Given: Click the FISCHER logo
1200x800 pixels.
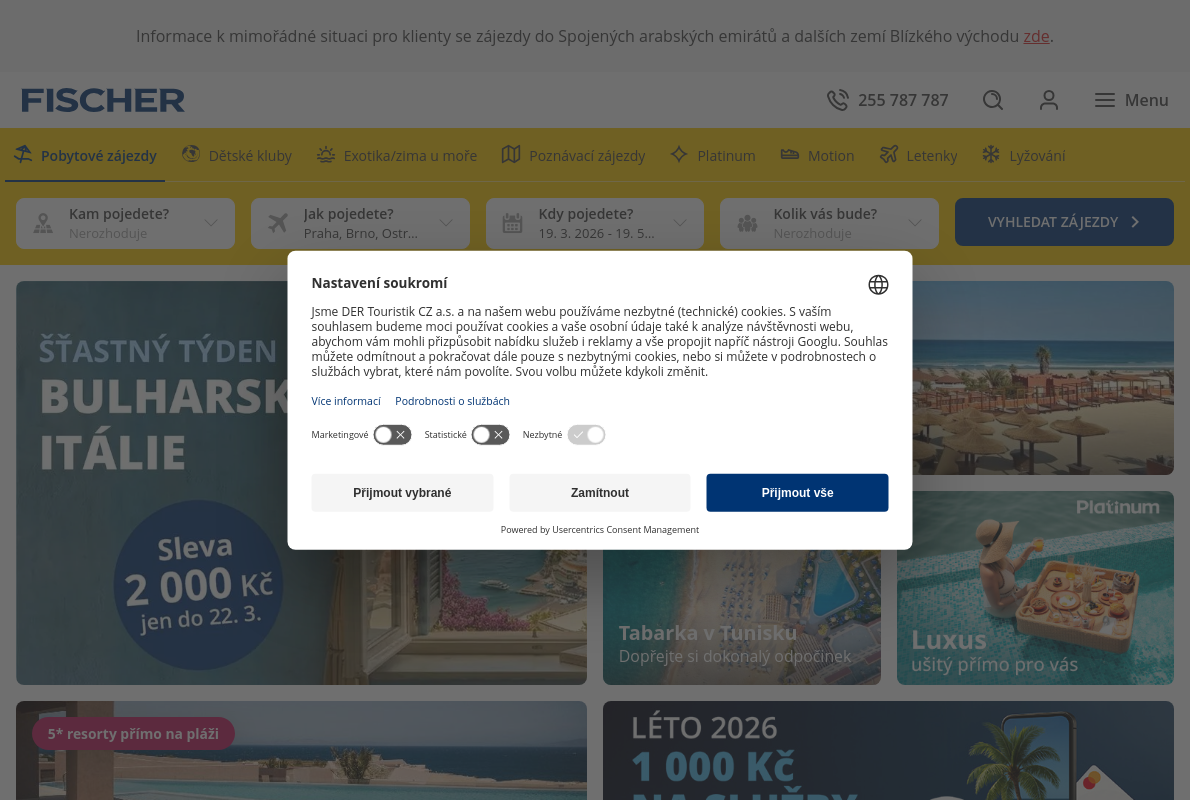Looking at the screenshot, I should click(103, 100).
